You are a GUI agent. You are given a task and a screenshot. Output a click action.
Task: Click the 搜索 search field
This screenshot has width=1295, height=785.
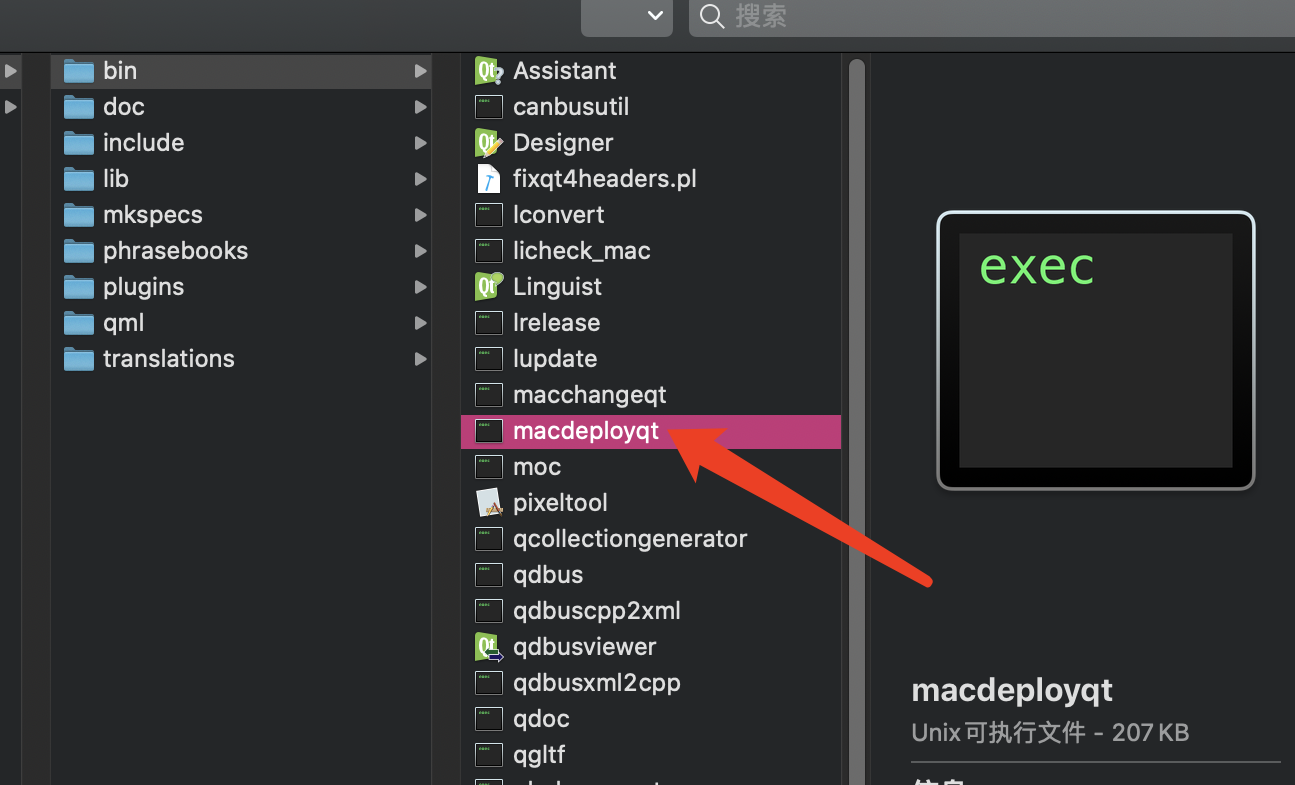point(991,17)
